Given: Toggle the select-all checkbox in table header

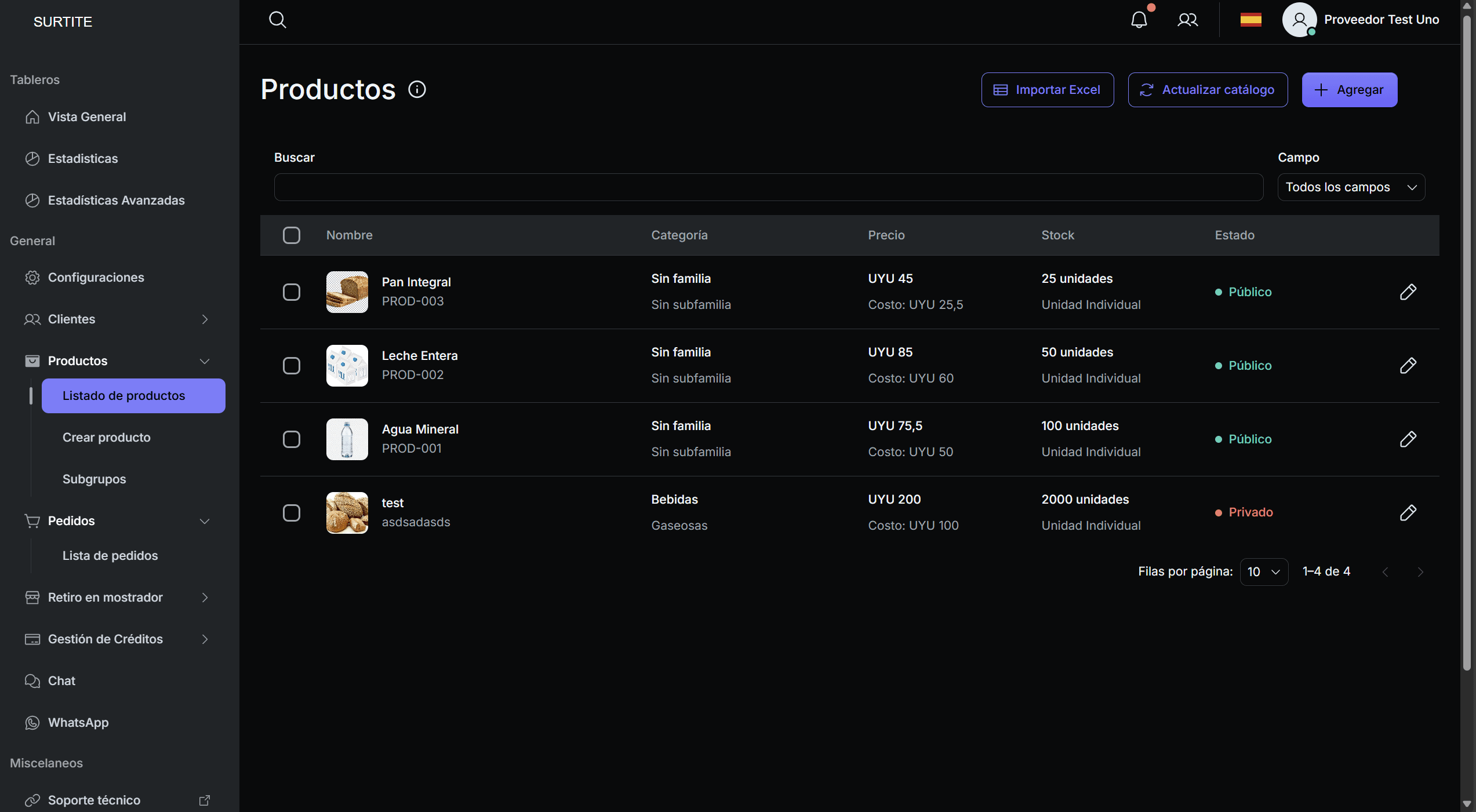Looking at the screenshot, I should 291,235.
